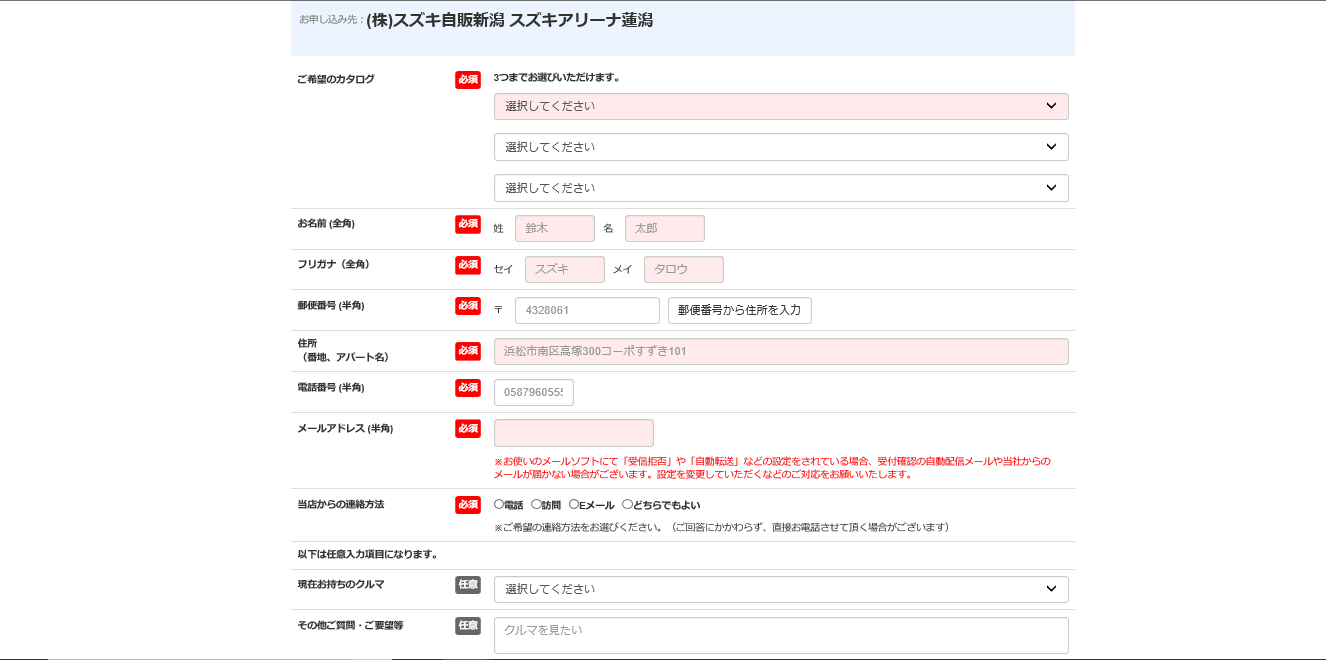Click the questions and requests text area
The width and height of the screenshot is (1326, 660).
click(780, 635)
